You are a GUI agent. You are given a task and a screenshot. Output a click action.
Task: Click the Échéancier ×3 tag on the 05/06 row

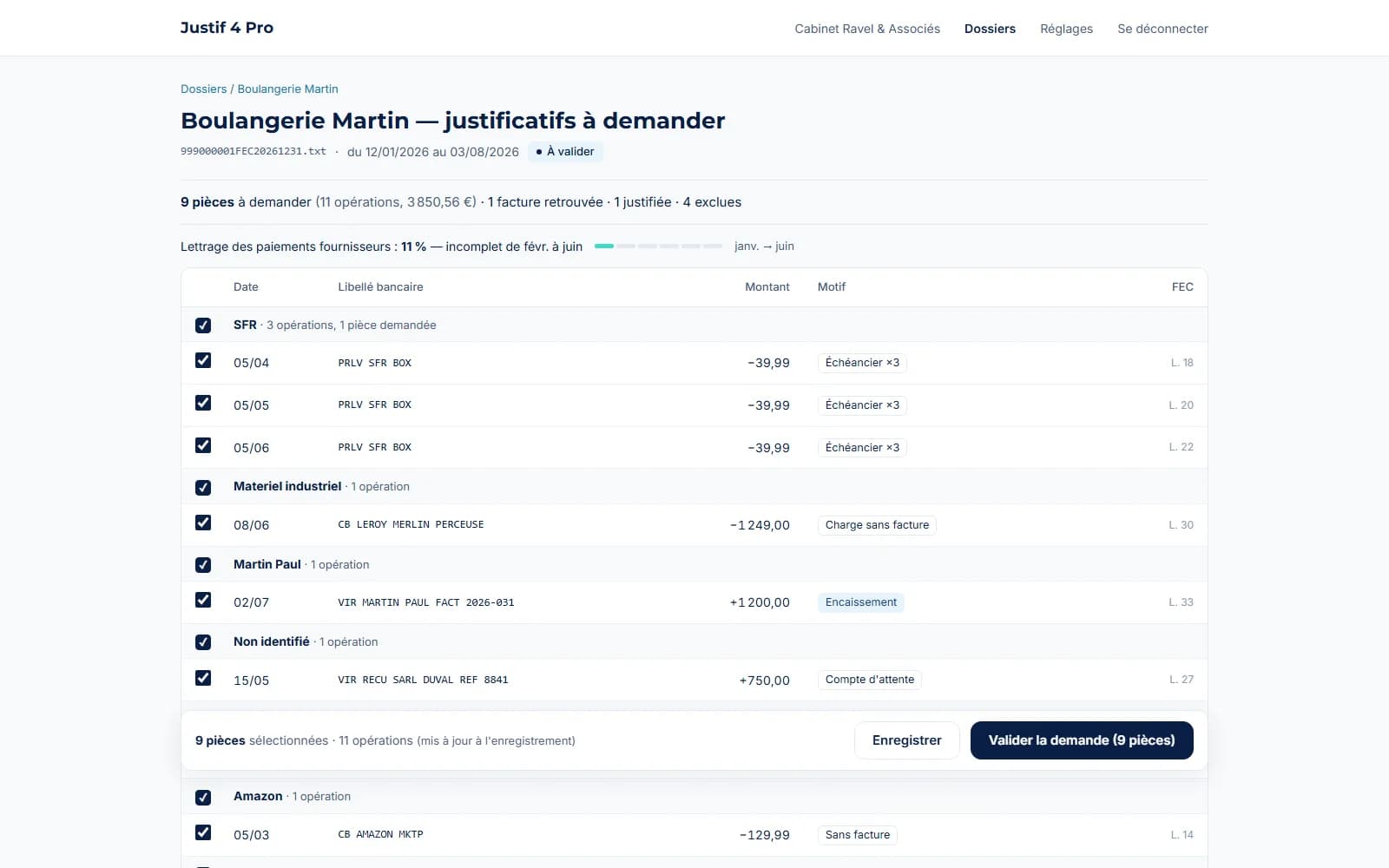point(862,448)
